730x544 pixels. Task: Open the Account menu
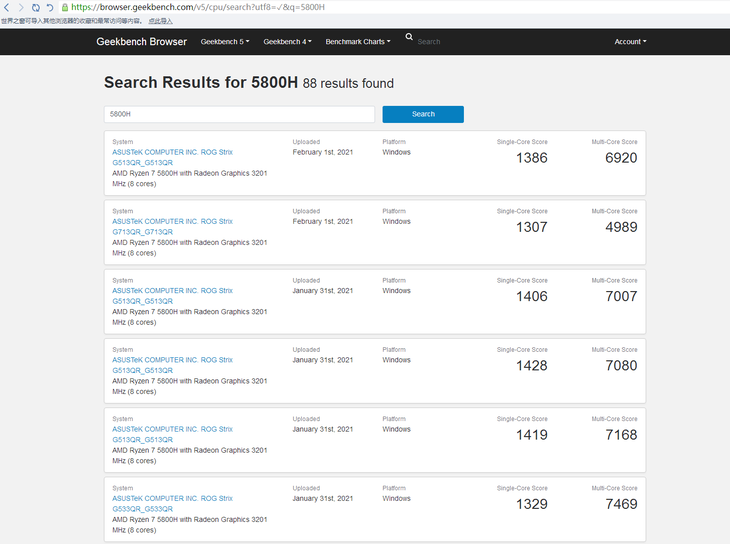630,42
